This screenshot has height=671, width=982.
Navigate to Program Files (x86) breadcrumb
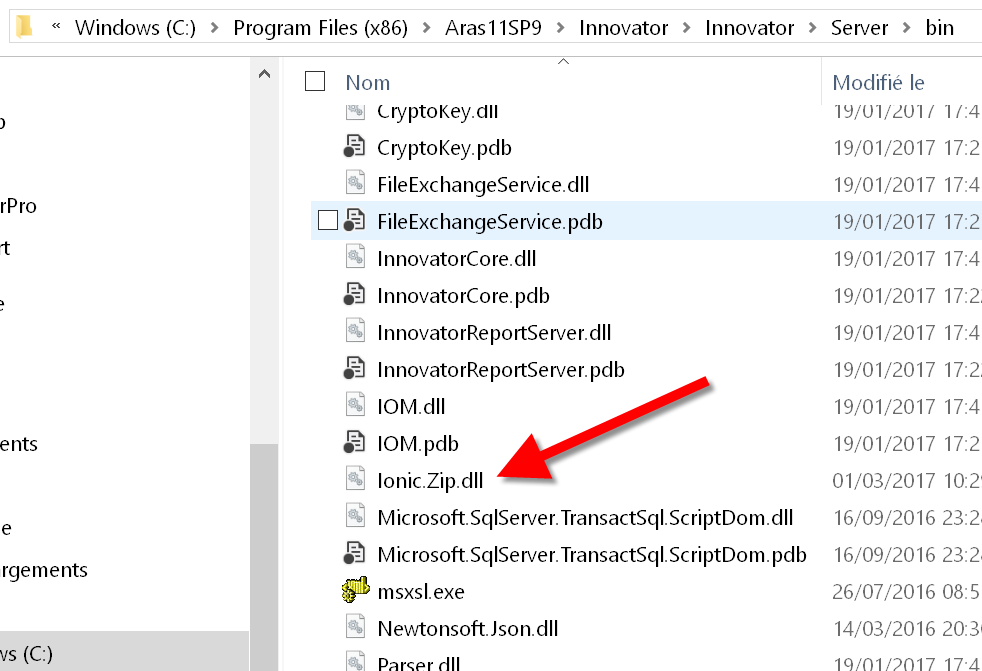point(320,28)
